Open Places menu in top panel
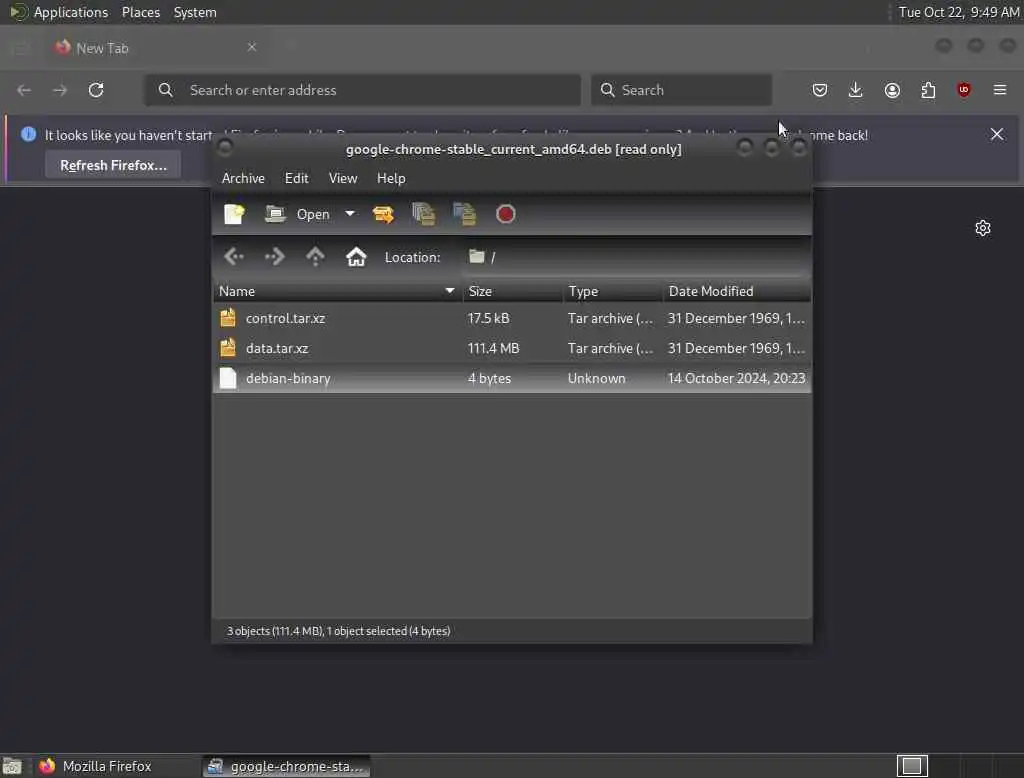The image size is (1024, 778). [x=140, y=12]
